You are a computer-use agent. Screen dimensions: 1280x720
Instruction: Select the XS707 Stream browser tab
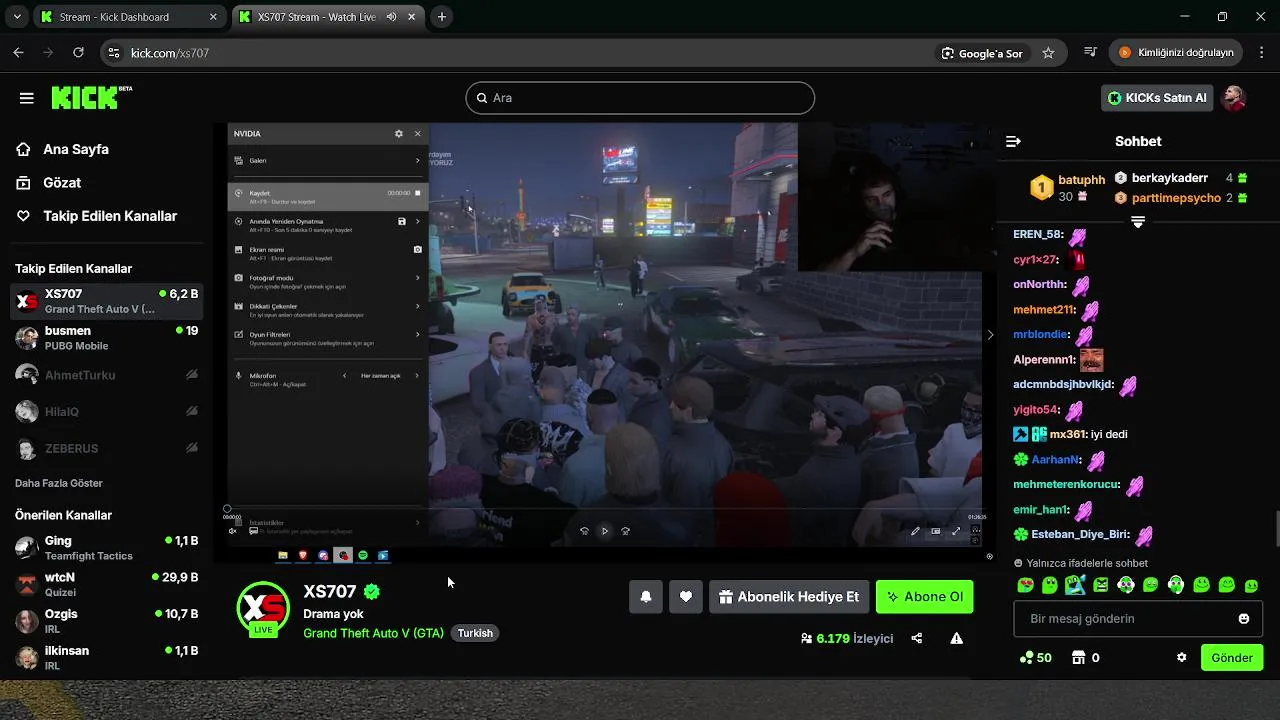(328, 17)
